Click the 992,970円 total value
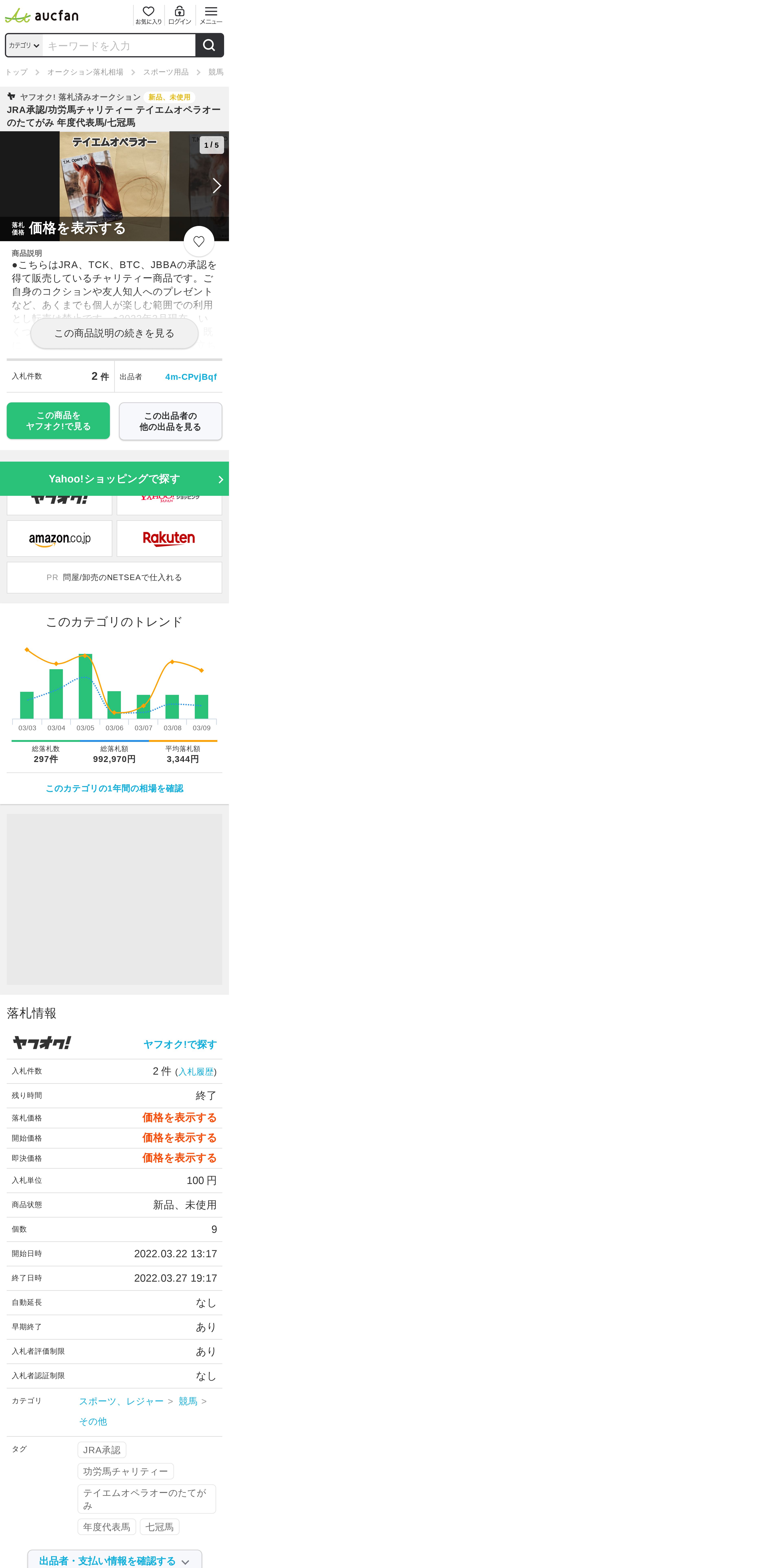 [x=114, y=759]
